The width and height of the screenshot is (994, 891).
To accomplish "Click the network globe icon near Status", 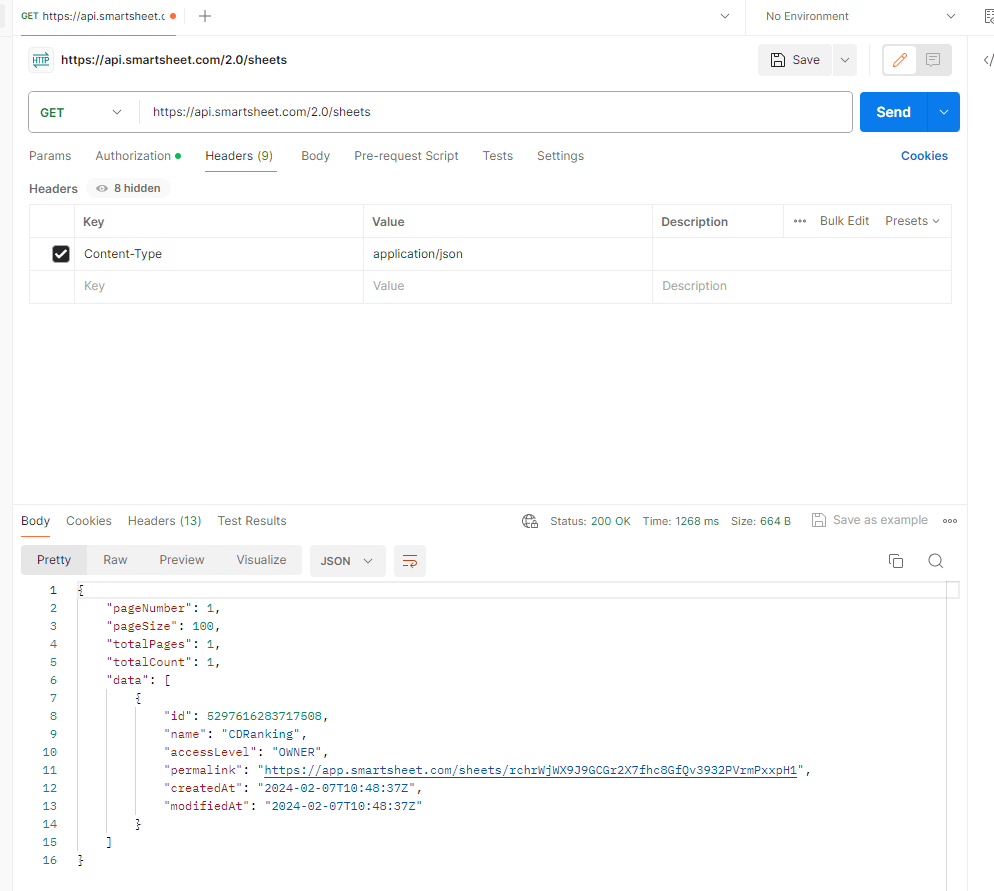I will pos(530,521).
